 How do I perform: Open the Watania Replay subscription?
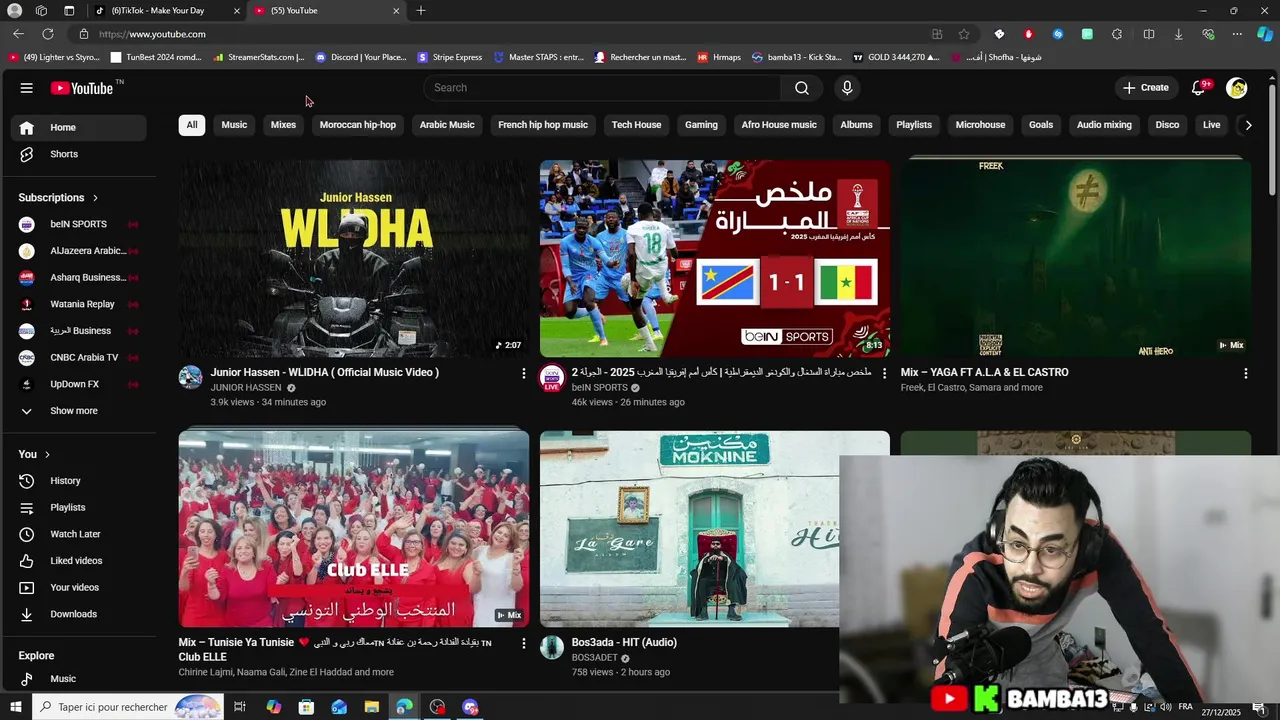[x=79, y=304]
